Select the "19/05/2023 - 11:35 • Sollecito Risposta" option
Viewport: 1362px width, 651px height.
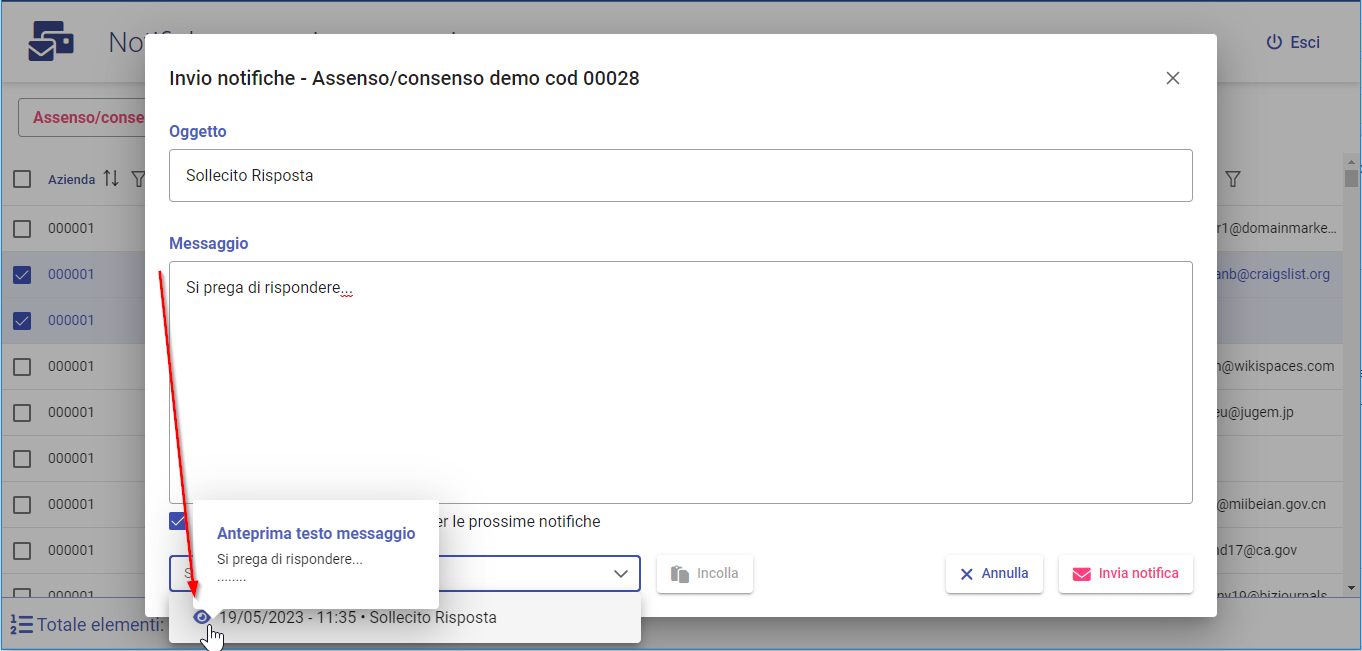357,618
